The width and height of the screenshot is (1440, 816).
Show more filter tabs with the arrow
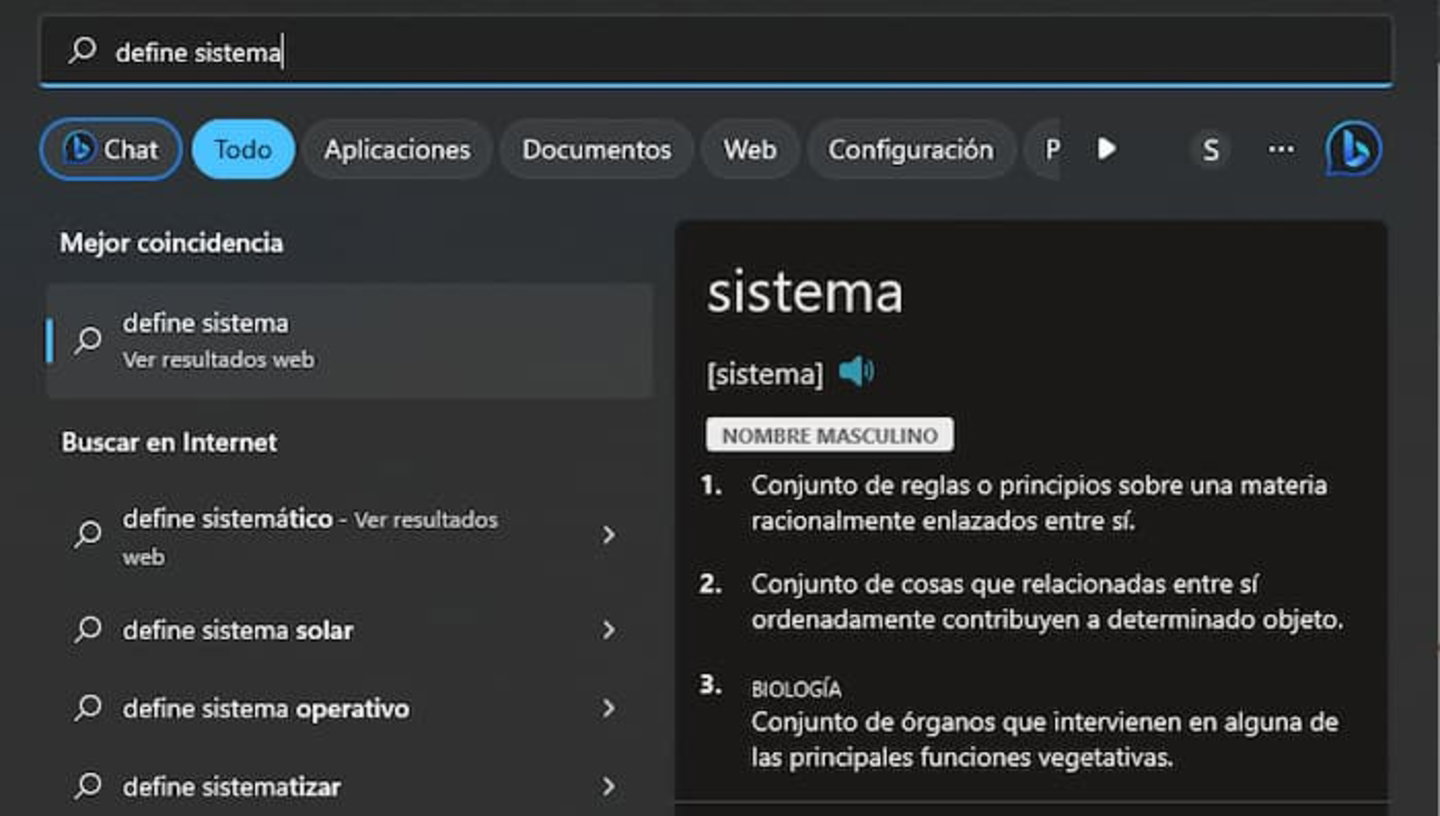pyautogui.click(x=1106, y=149)
